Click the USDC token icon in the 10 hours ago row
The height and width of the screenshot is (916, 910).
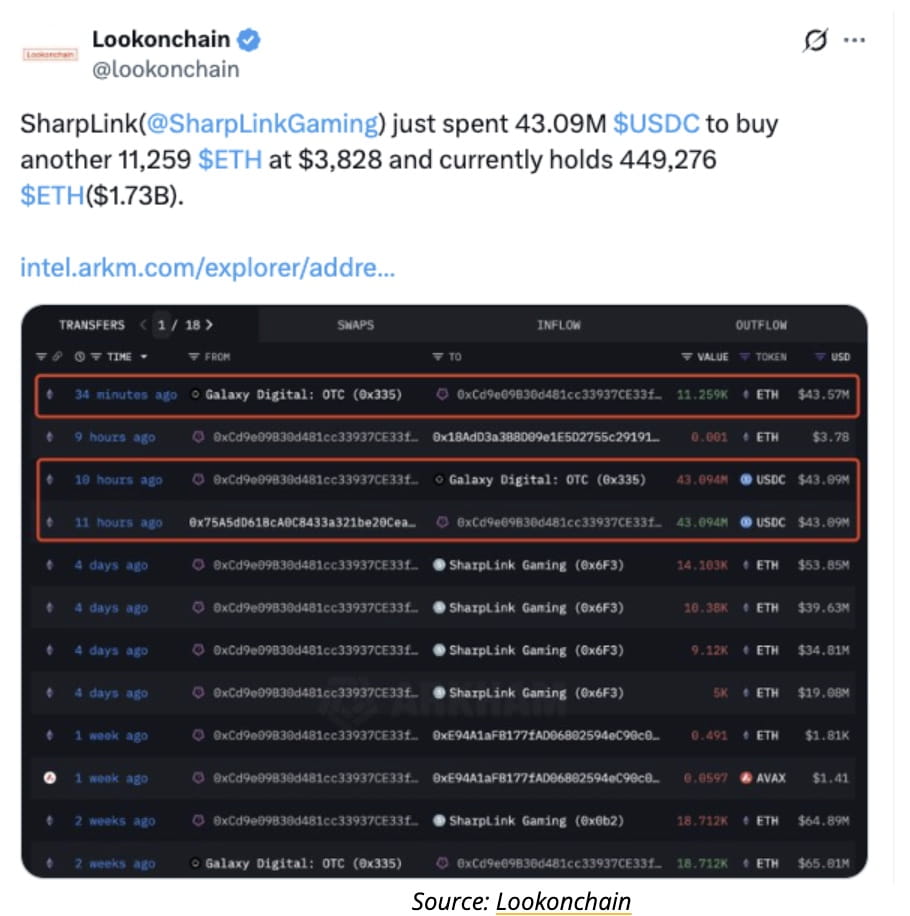coord(746,480)
